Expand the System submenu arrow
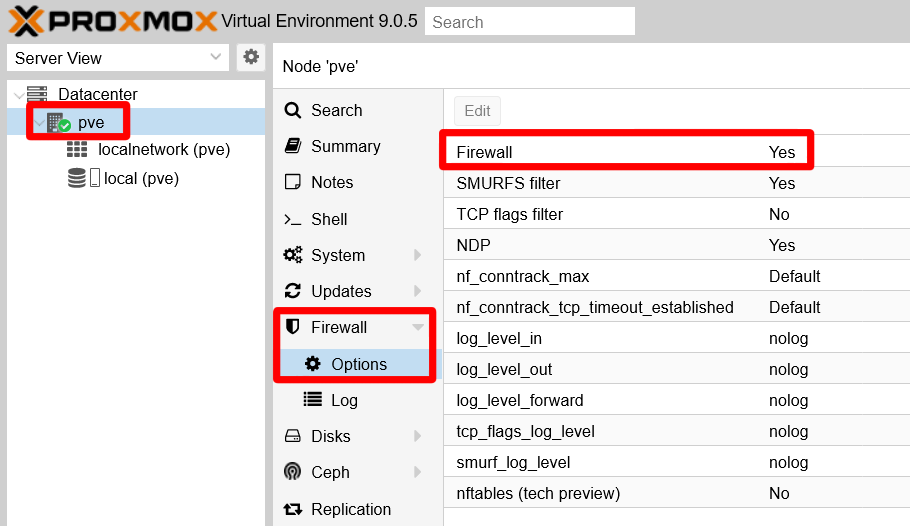 [x=417, y=255]
